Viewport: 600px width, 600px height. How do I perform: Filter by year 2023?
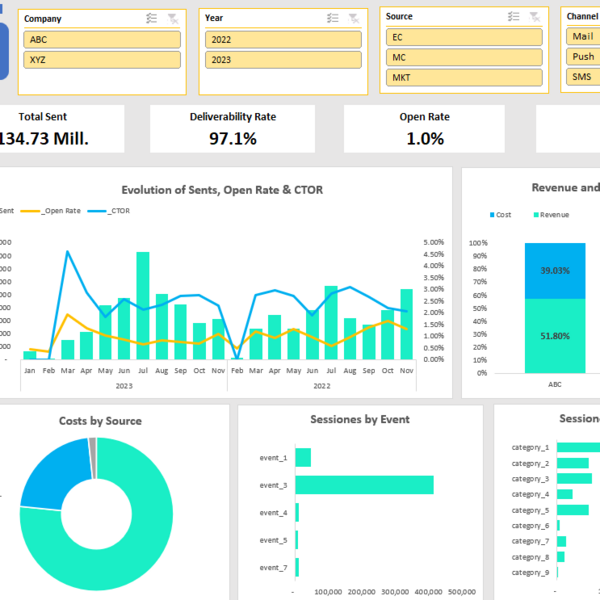click(x=283, y=60)
